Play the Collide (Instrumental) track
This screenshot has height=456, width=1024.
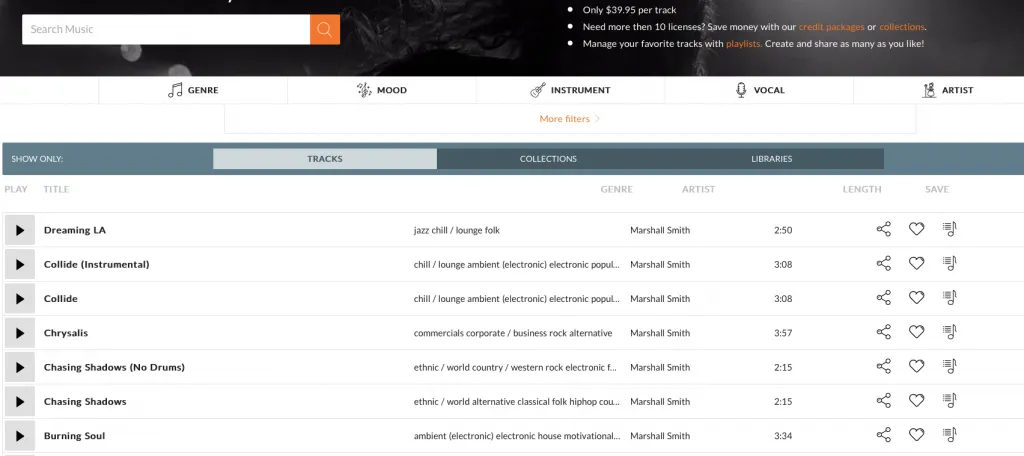(20, 265)
